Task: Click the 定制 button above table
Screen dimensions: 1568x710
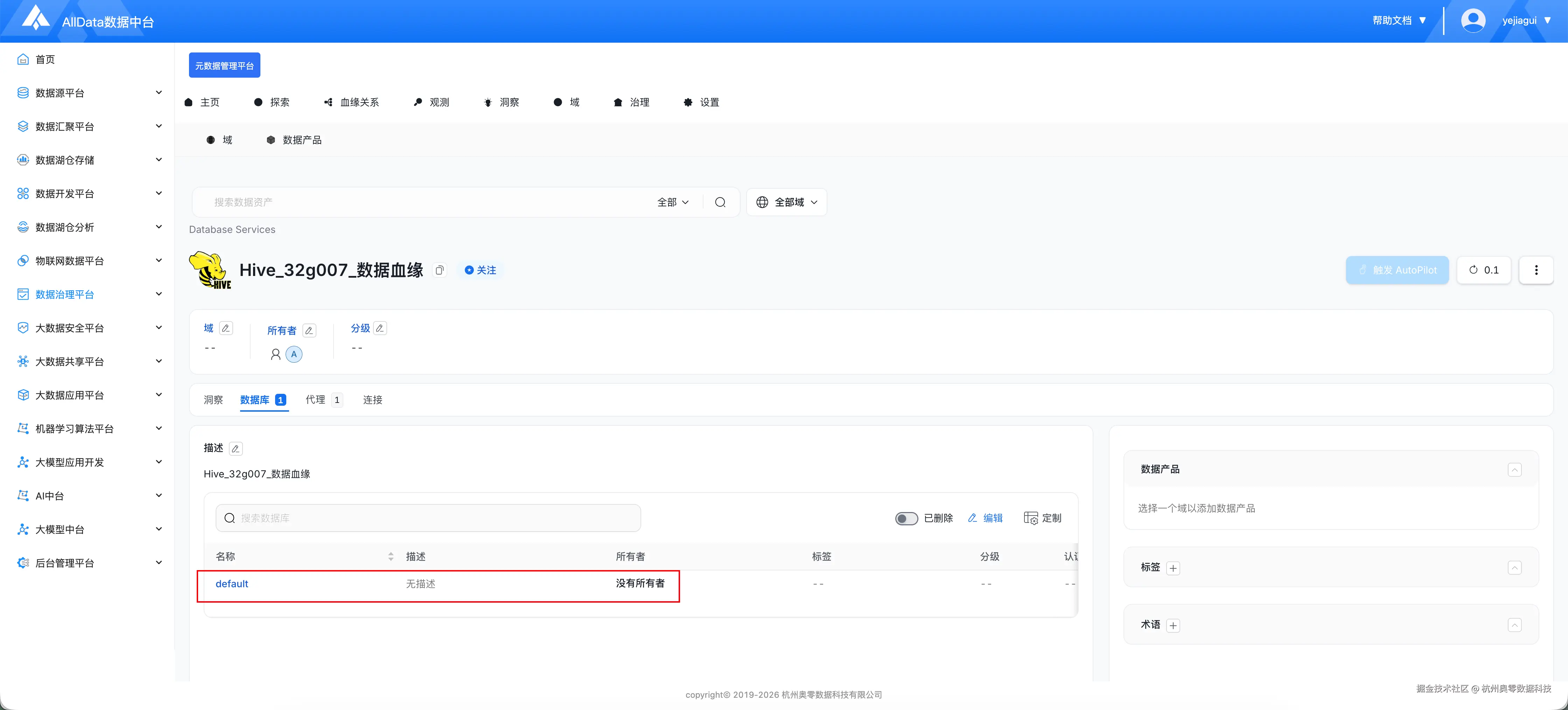Action: click(1042, 518)
